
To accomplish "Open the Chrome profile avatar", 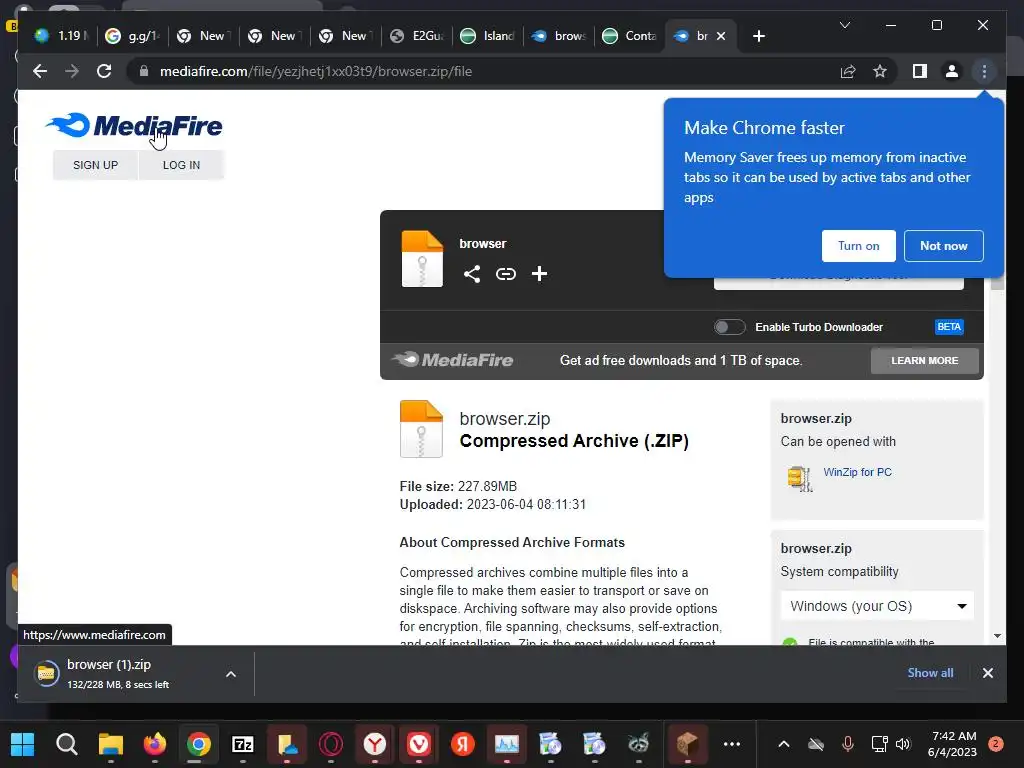I will tap(952, 71).
